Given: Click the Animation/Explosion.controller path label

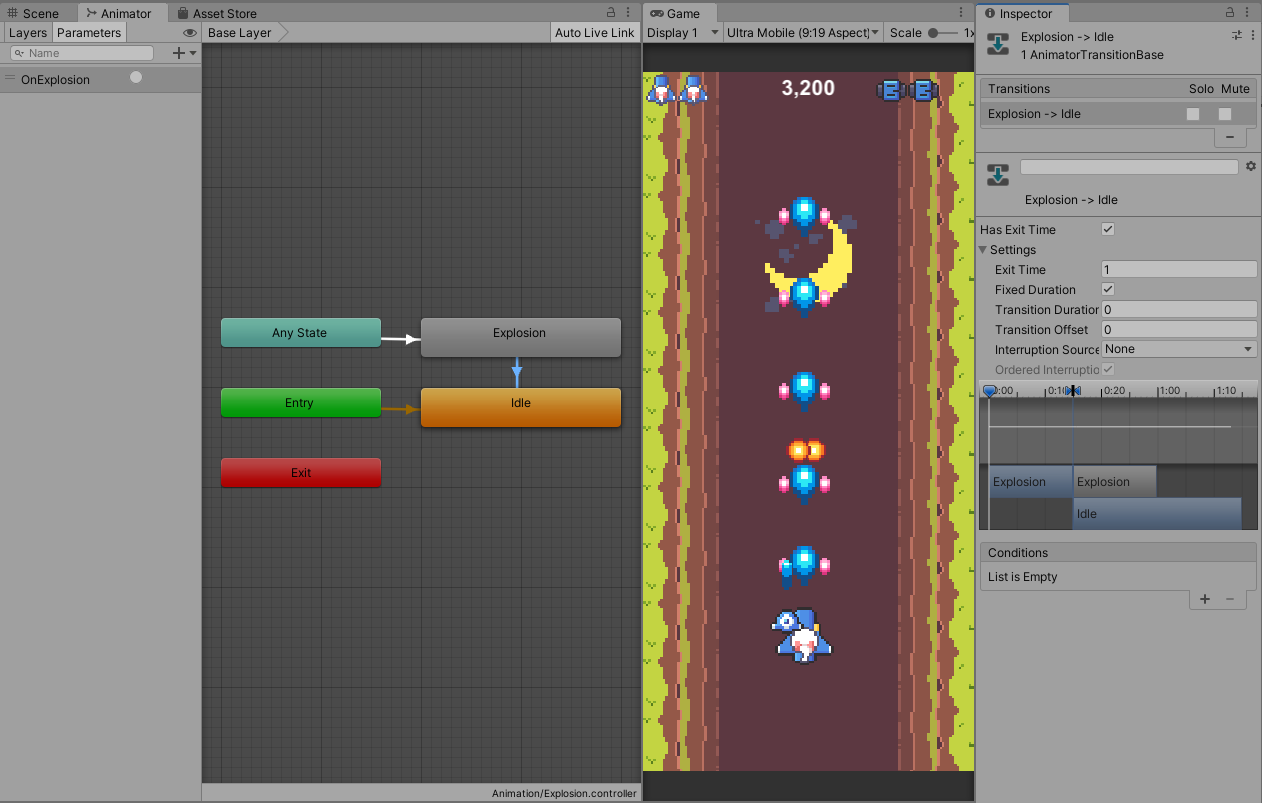Looking at the screenshot, I should pos(564,793).
